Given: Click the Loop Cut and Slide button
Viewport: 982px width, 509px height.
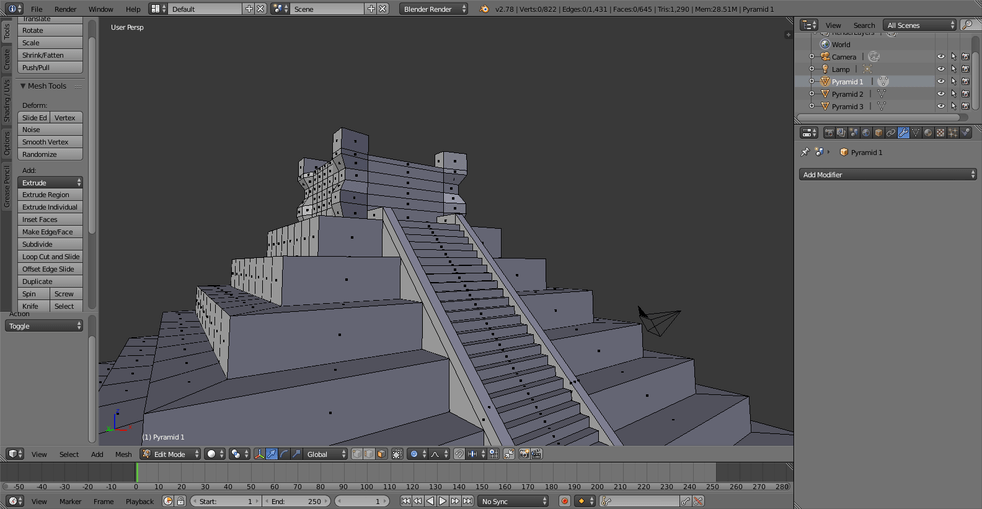Looking at the screenshot, I should [x=50, y=257].
